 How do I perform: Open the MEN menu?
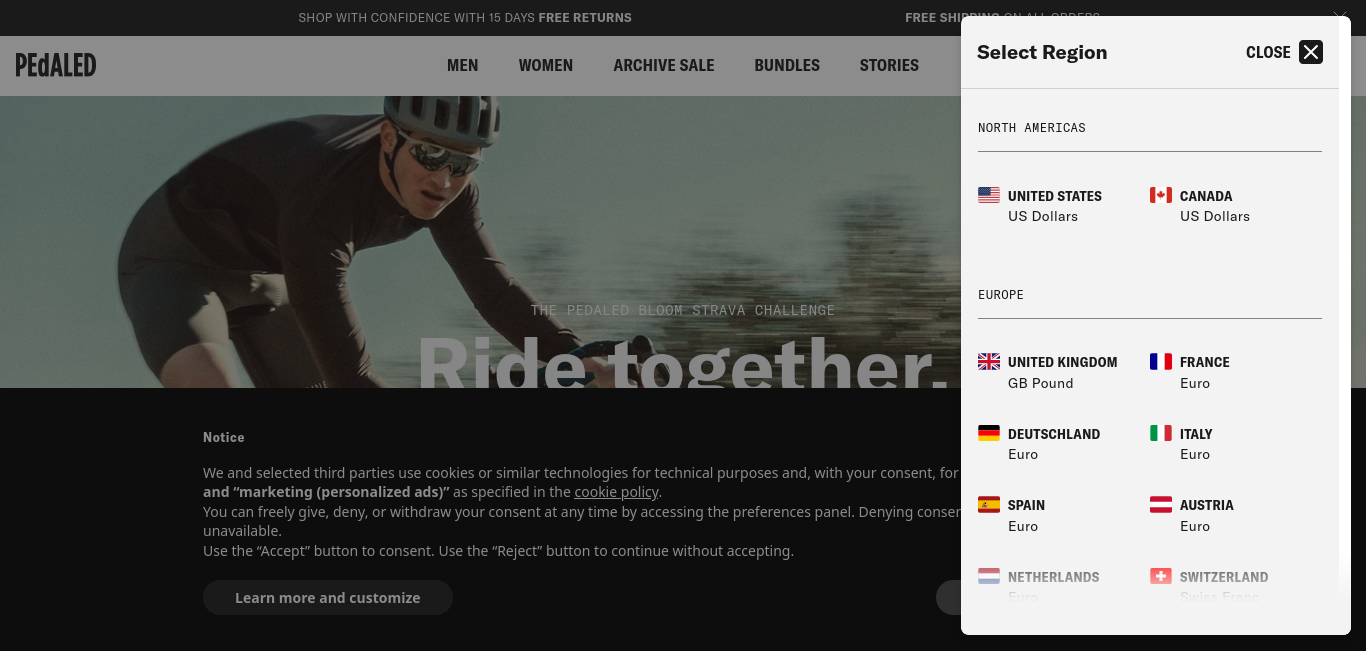pos(462,65)
